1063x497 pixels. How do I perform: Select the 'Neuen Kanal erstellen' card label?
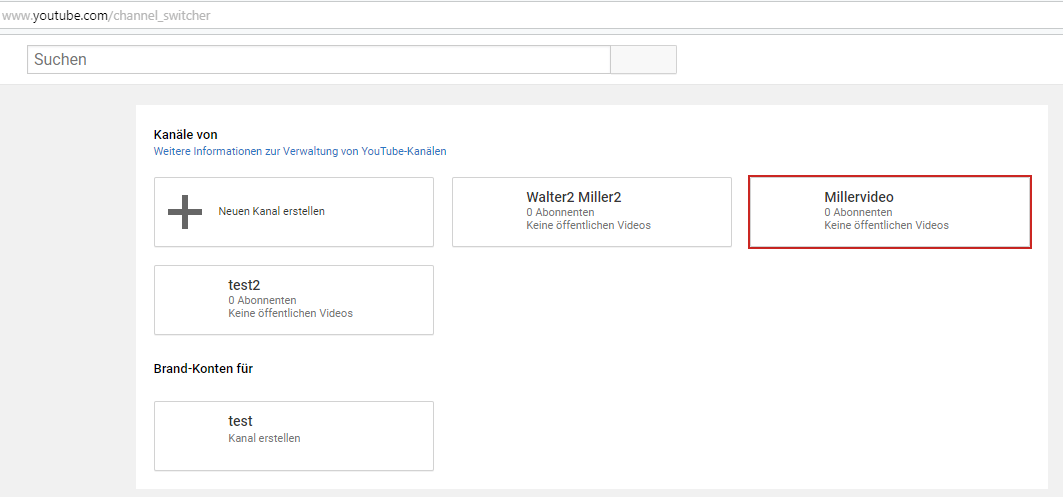(x=271, y=212)
